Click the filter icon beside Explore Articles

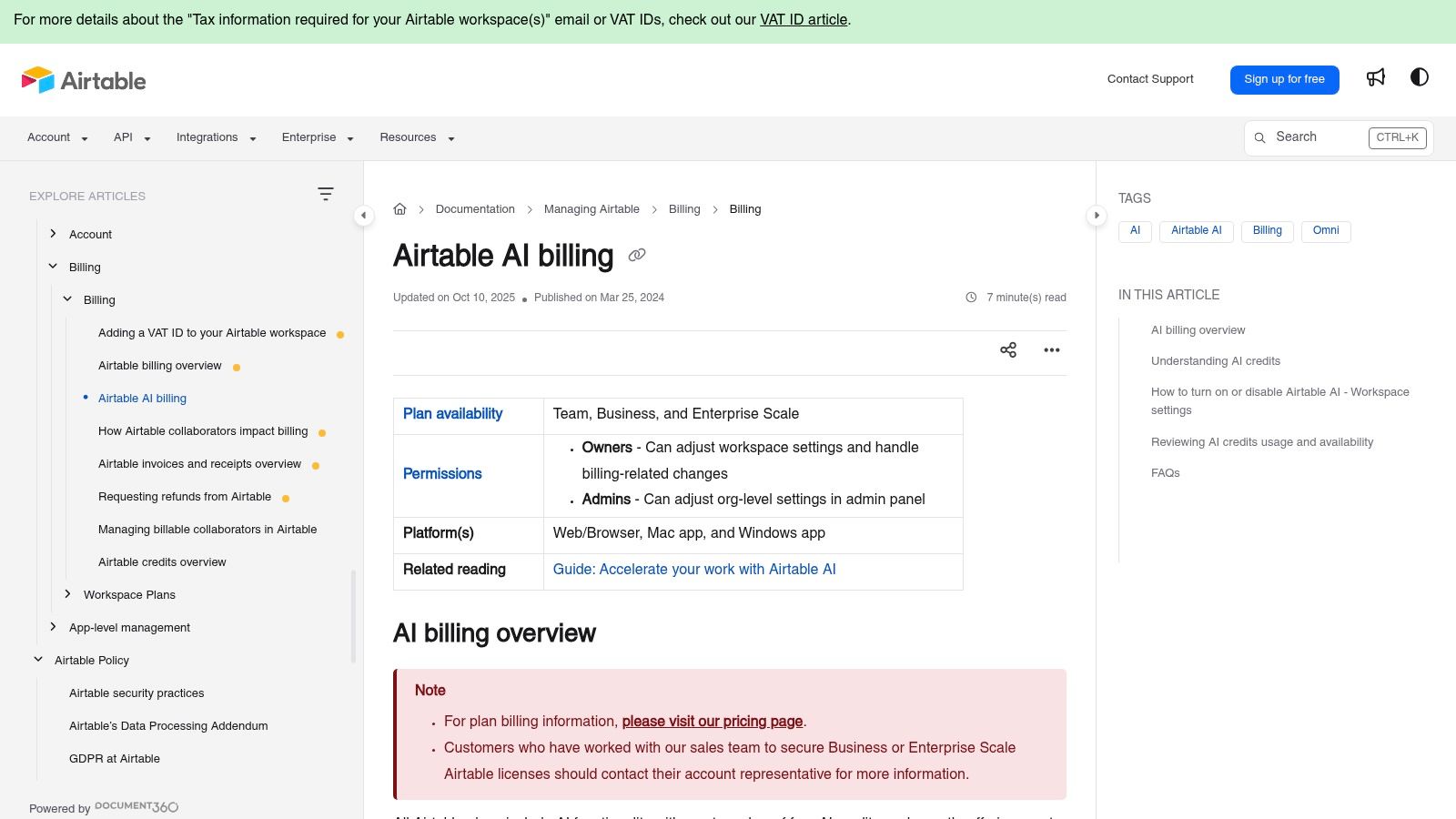pyautogui.click(x=326, y=194)
